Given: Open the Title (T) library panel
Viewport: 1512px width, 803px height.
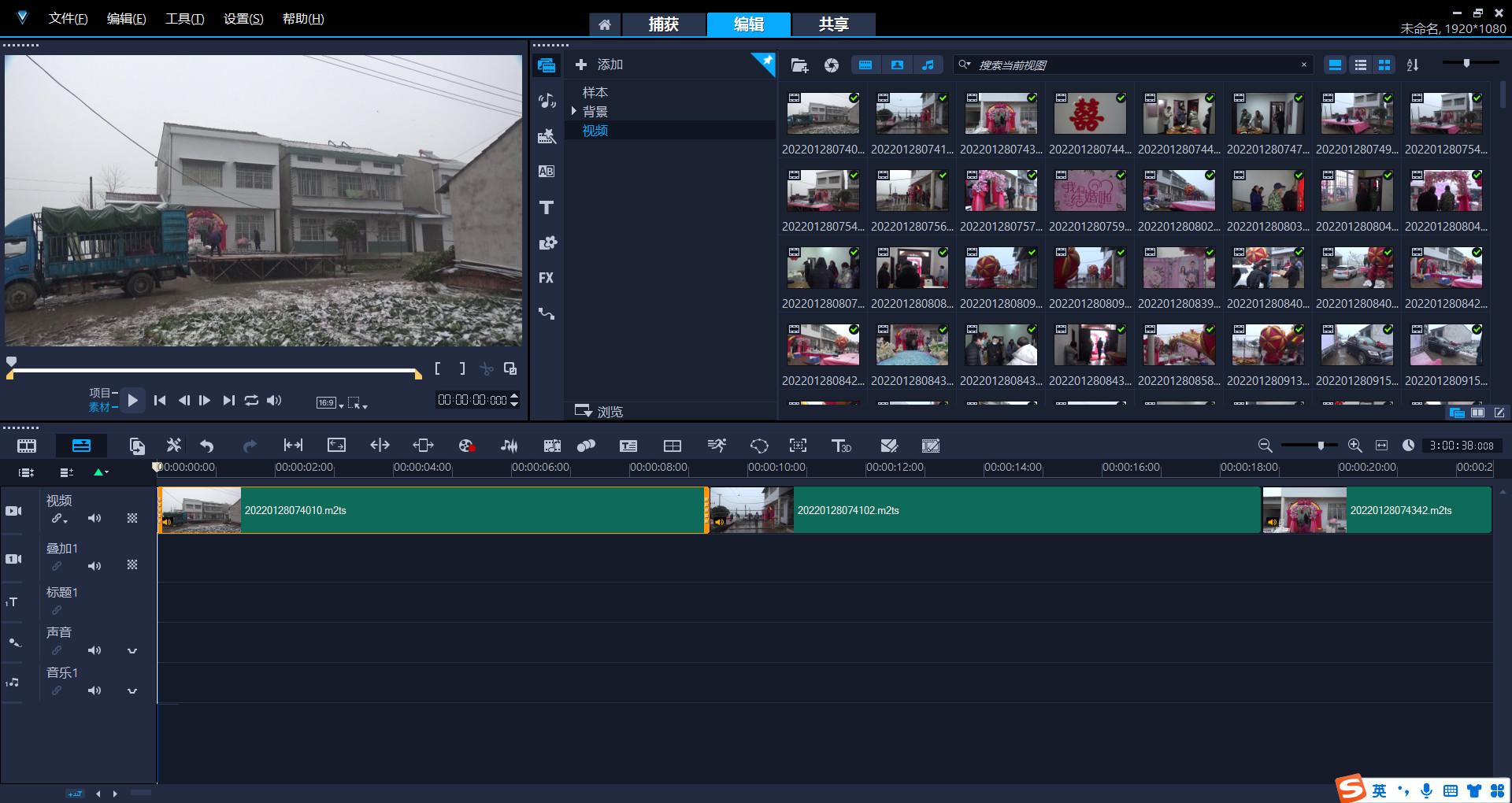Looking at the screenshot, I should click(547, 207).
